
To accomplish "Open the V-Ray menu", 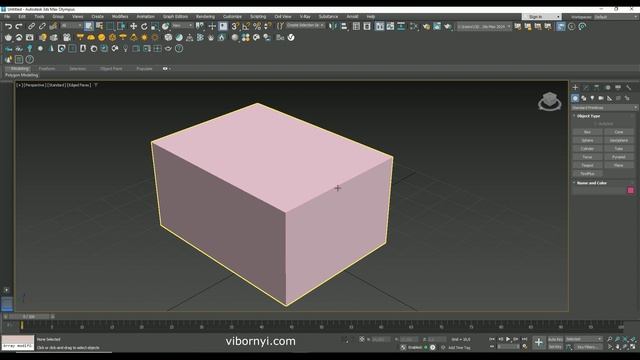I will 305,17.
